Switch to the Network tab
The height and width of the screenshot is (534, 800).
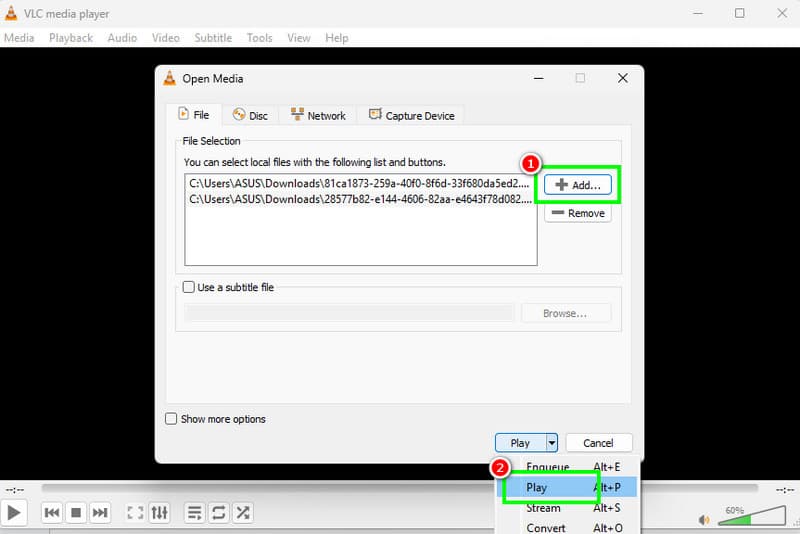(x=318, y=116)
